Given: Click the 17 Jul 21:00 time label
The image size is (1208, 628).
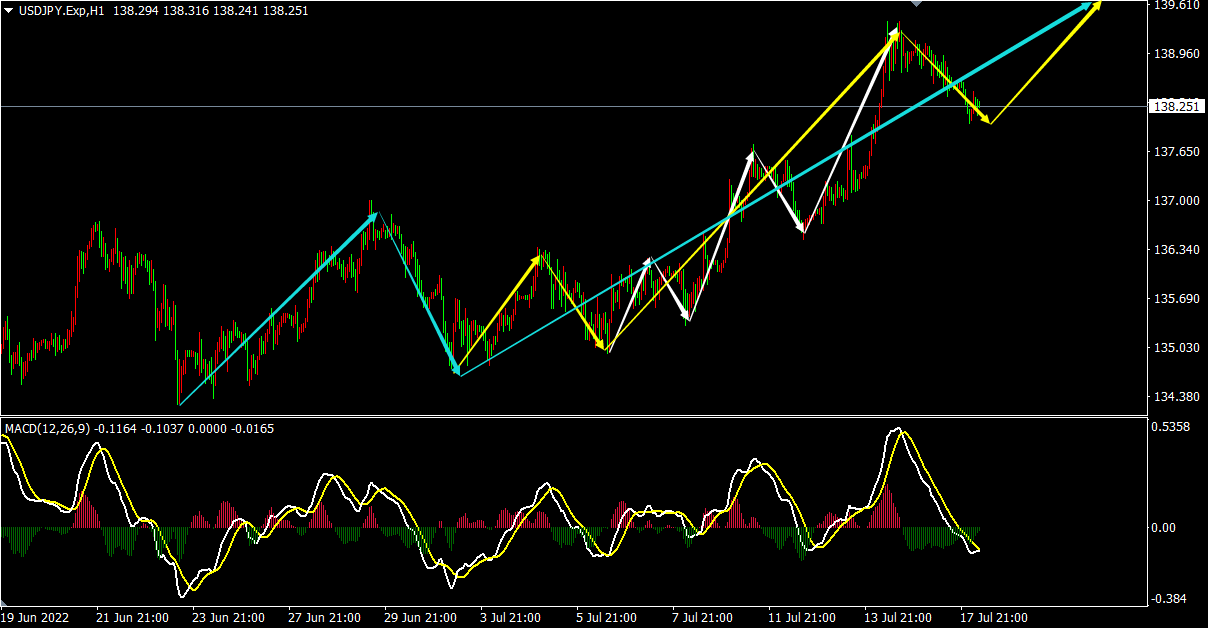Looking at the screenshot, I should (994, 617).
